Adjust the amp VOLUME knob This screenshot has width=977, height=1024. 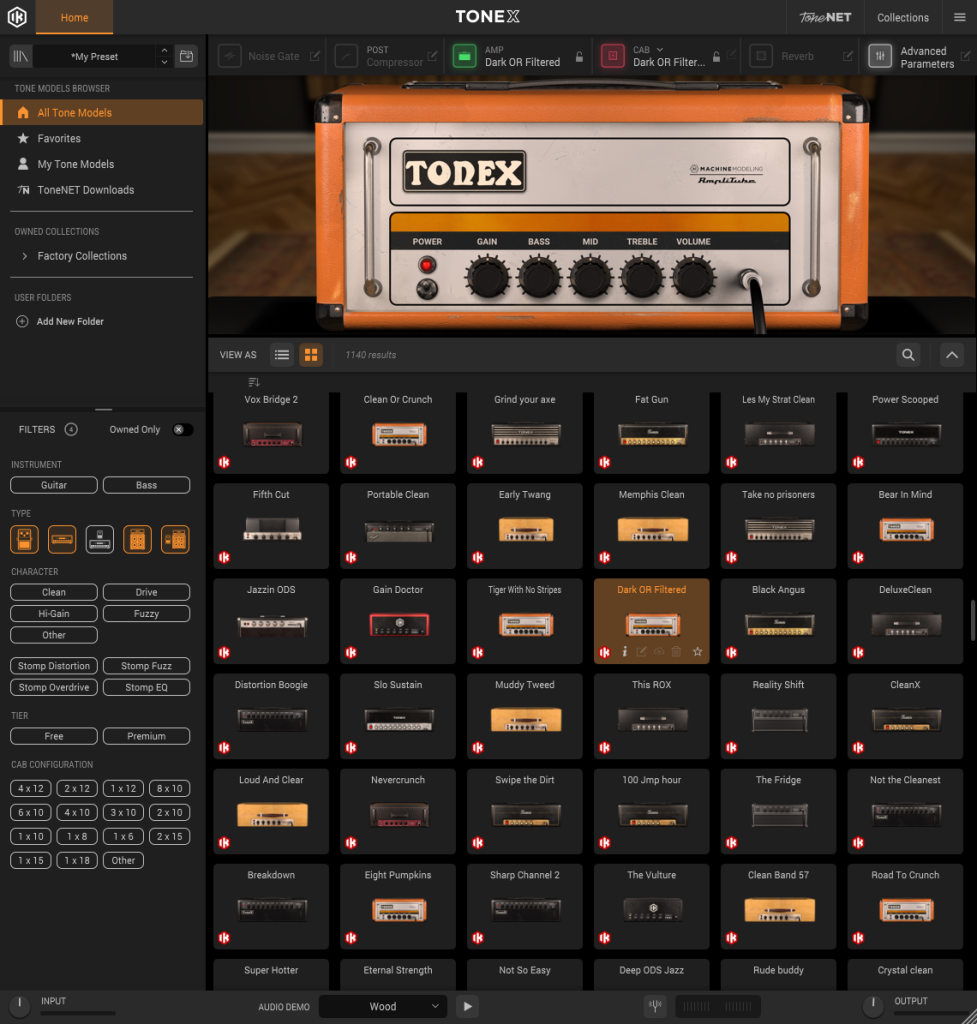point(693,277)
